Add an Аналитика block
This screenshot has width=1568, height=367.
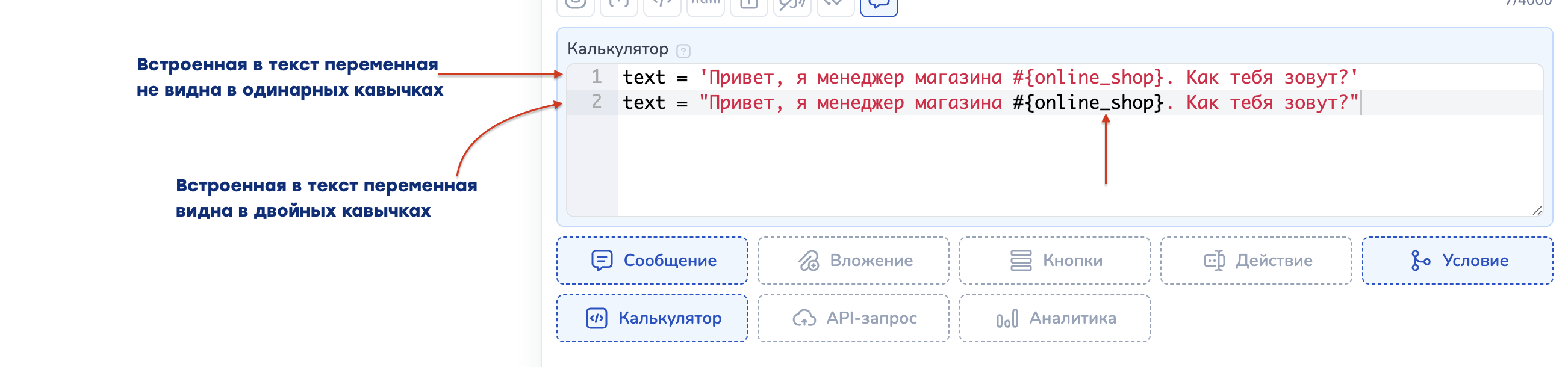1054,318
